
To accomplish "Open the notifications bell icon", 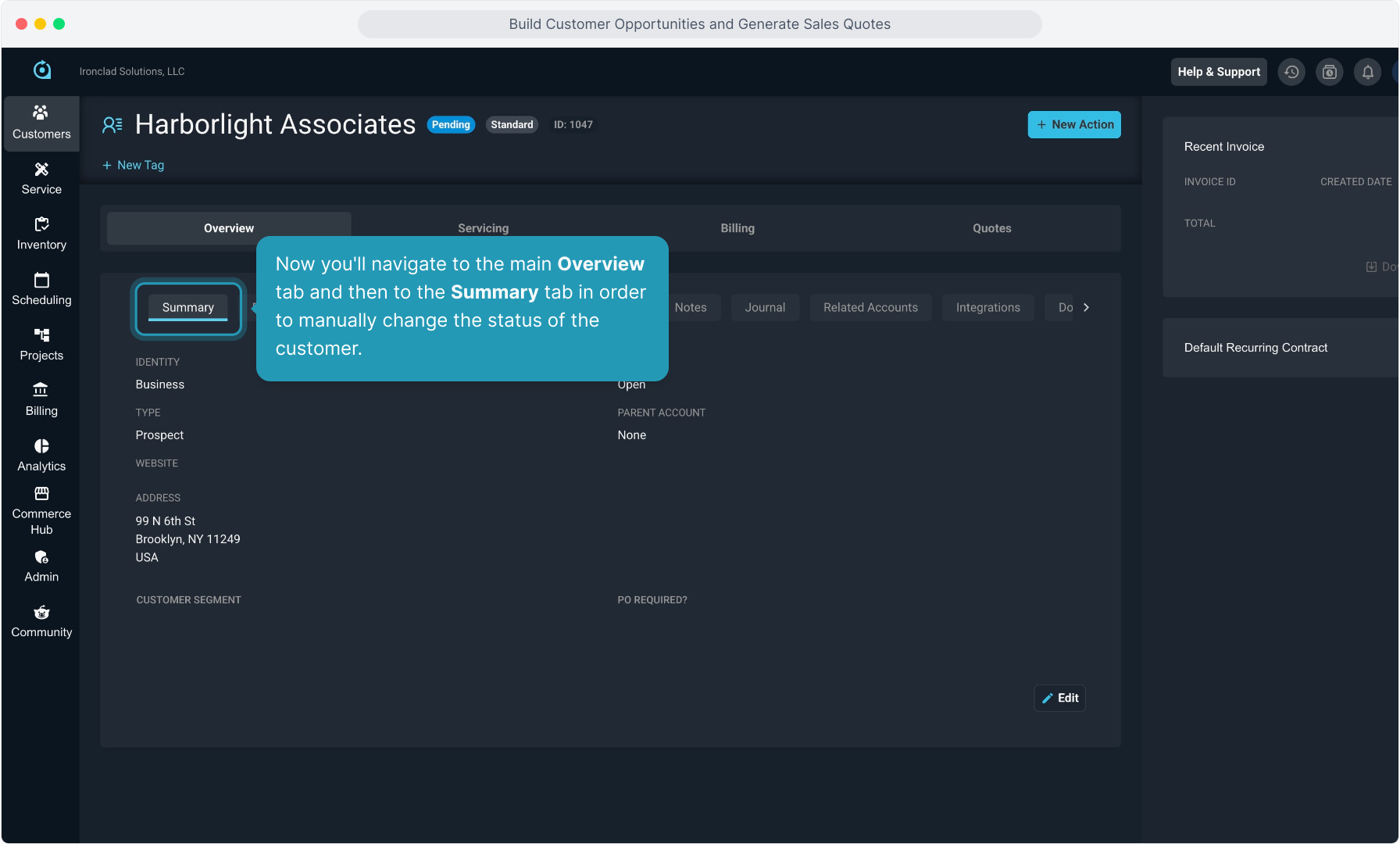I will (x=1367, y=72).
